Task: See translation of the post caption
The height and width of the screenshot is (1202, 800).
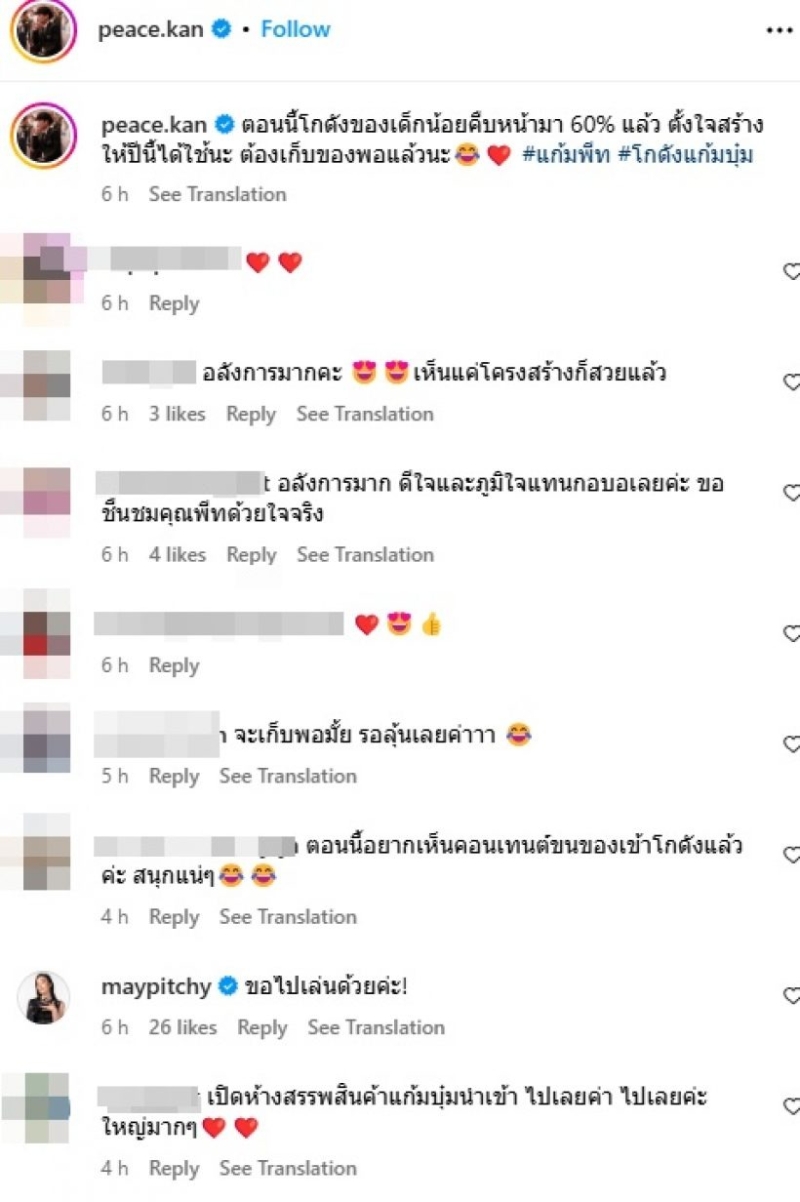Action: tap(217, 194)
